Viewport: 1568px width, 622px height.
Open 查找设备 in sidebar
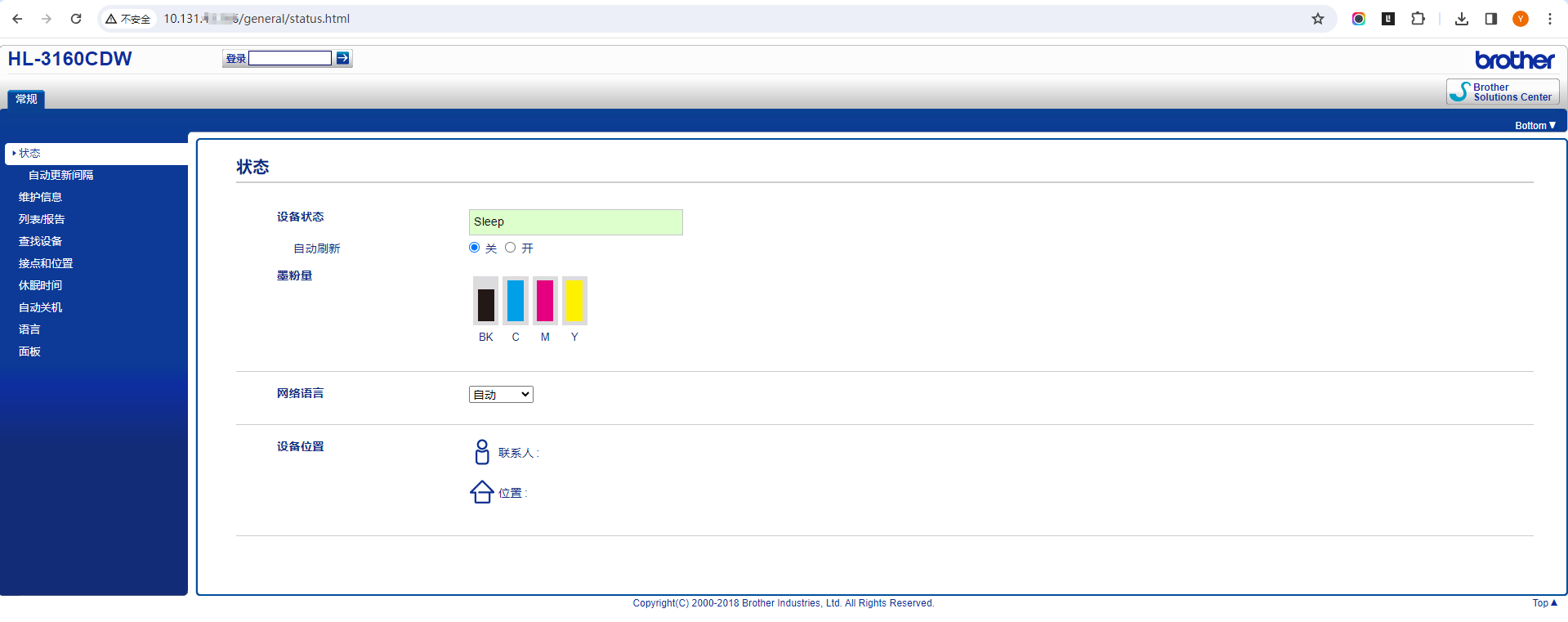(40, 241)
